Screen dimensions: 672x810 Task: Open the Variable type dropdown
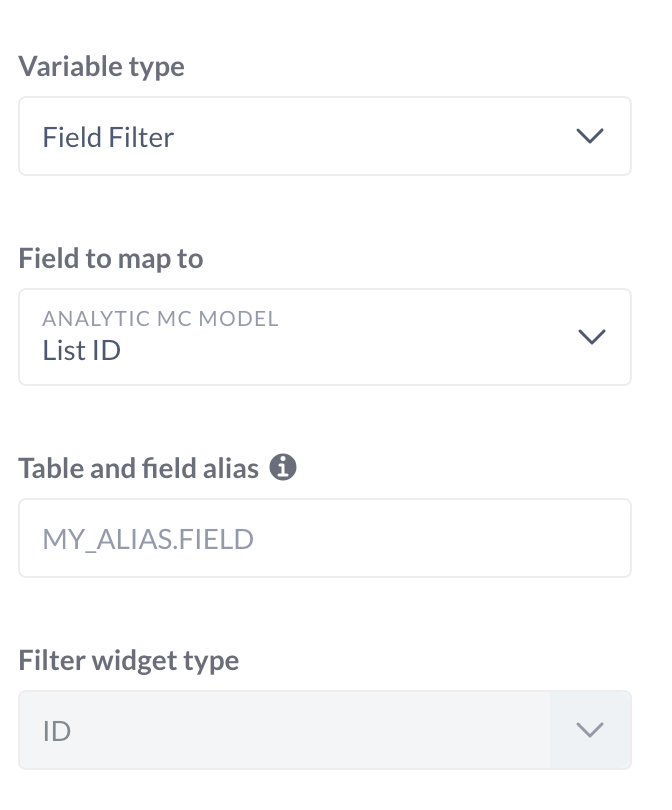[324, 136]
